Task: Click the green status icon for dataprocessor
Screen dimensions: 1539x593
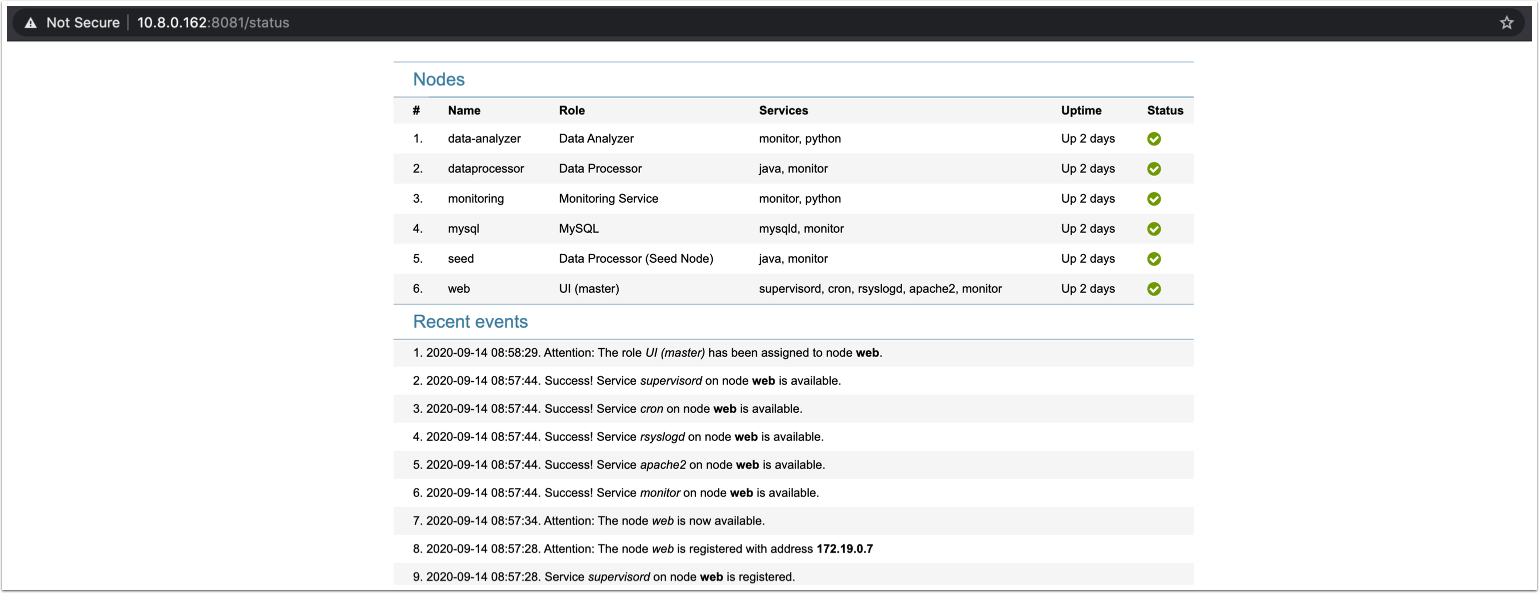Action: pos(1153,169)
